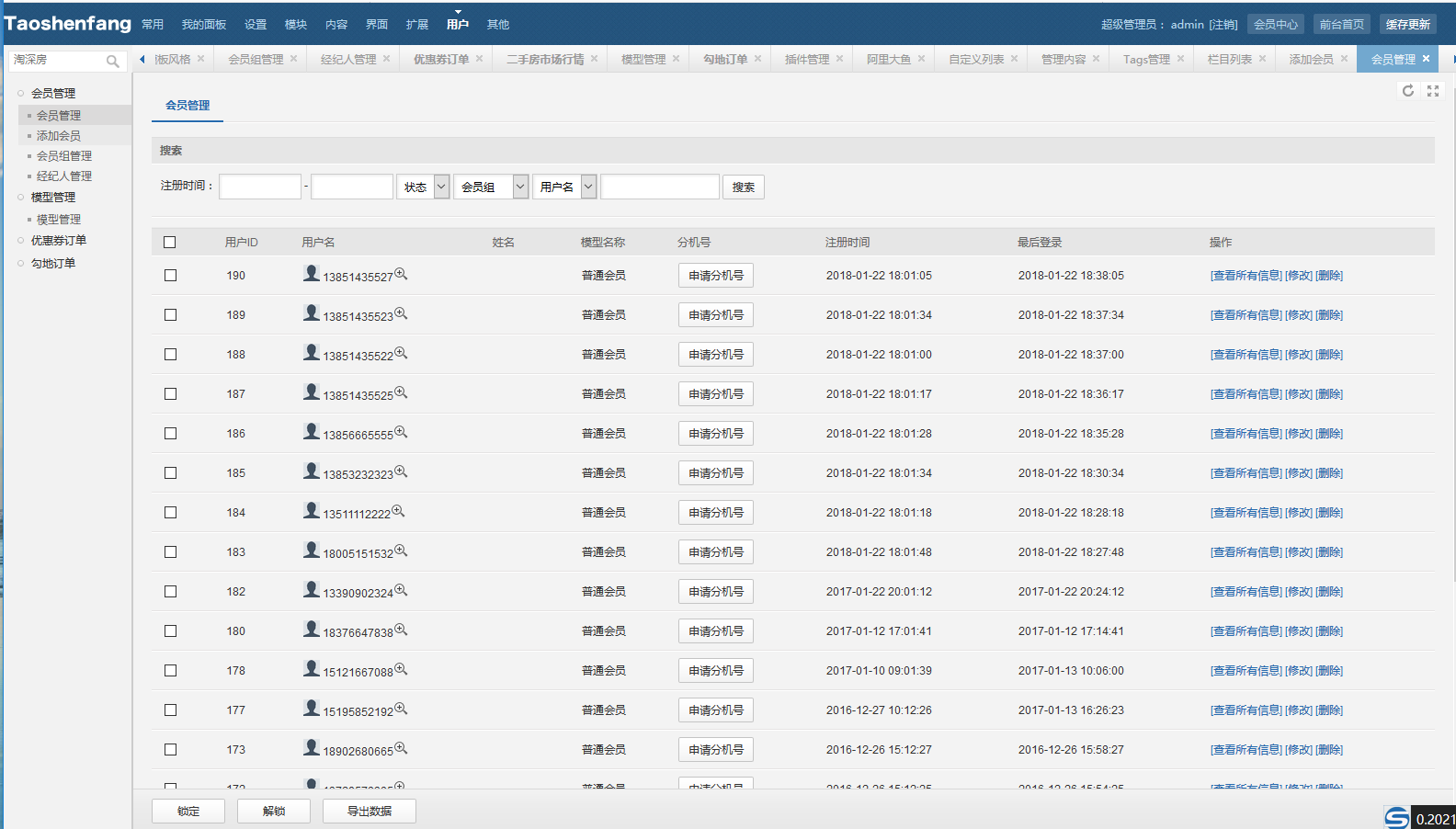Click the refresh icon above the member list
1456x829 pixels.
pyautogui.click(x=1407, y=91)
